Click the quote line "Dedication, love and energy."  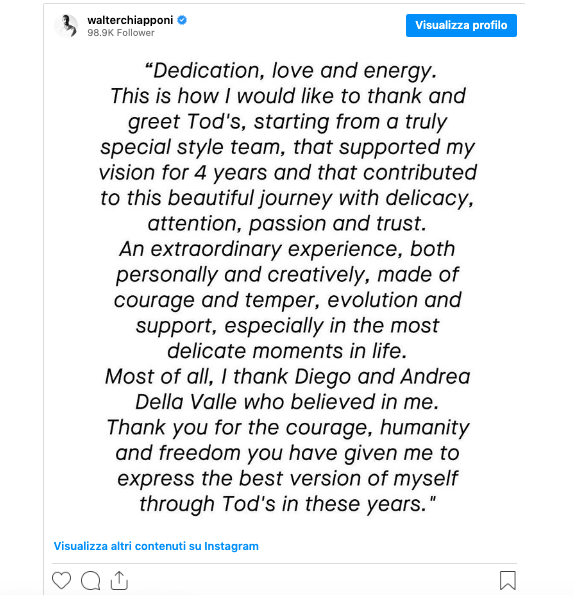(291, 71)
